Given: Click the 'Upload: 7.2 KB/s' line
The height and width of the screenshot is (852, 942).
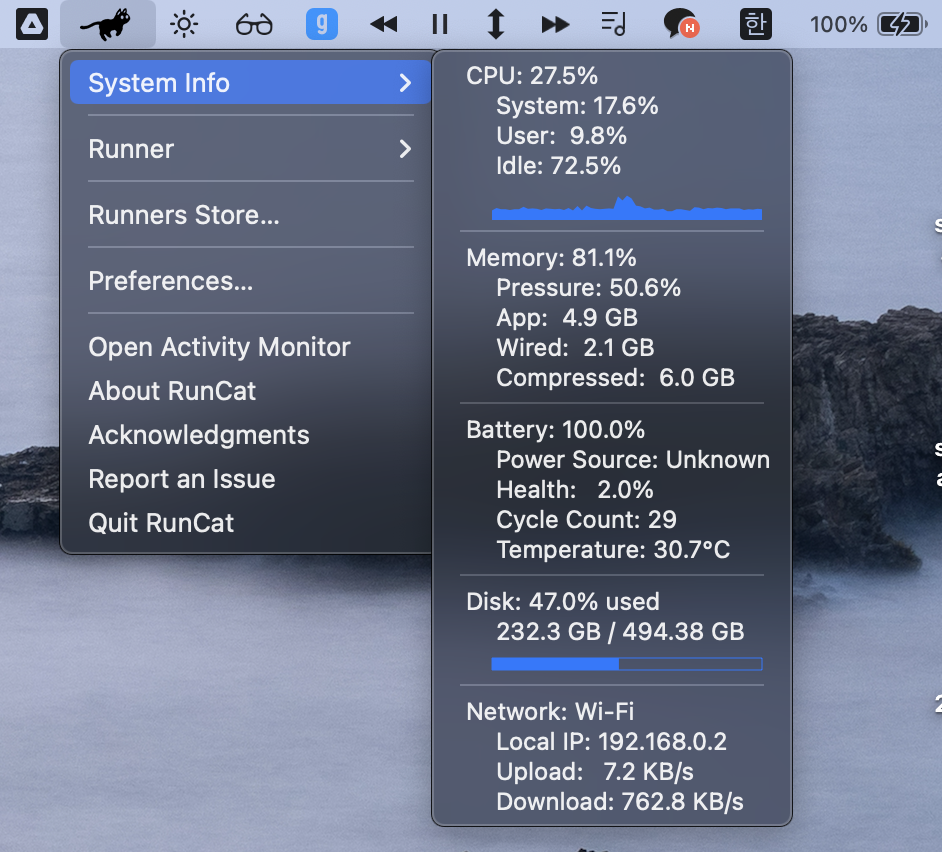Looking at the screenshot, I should (595, 771).
